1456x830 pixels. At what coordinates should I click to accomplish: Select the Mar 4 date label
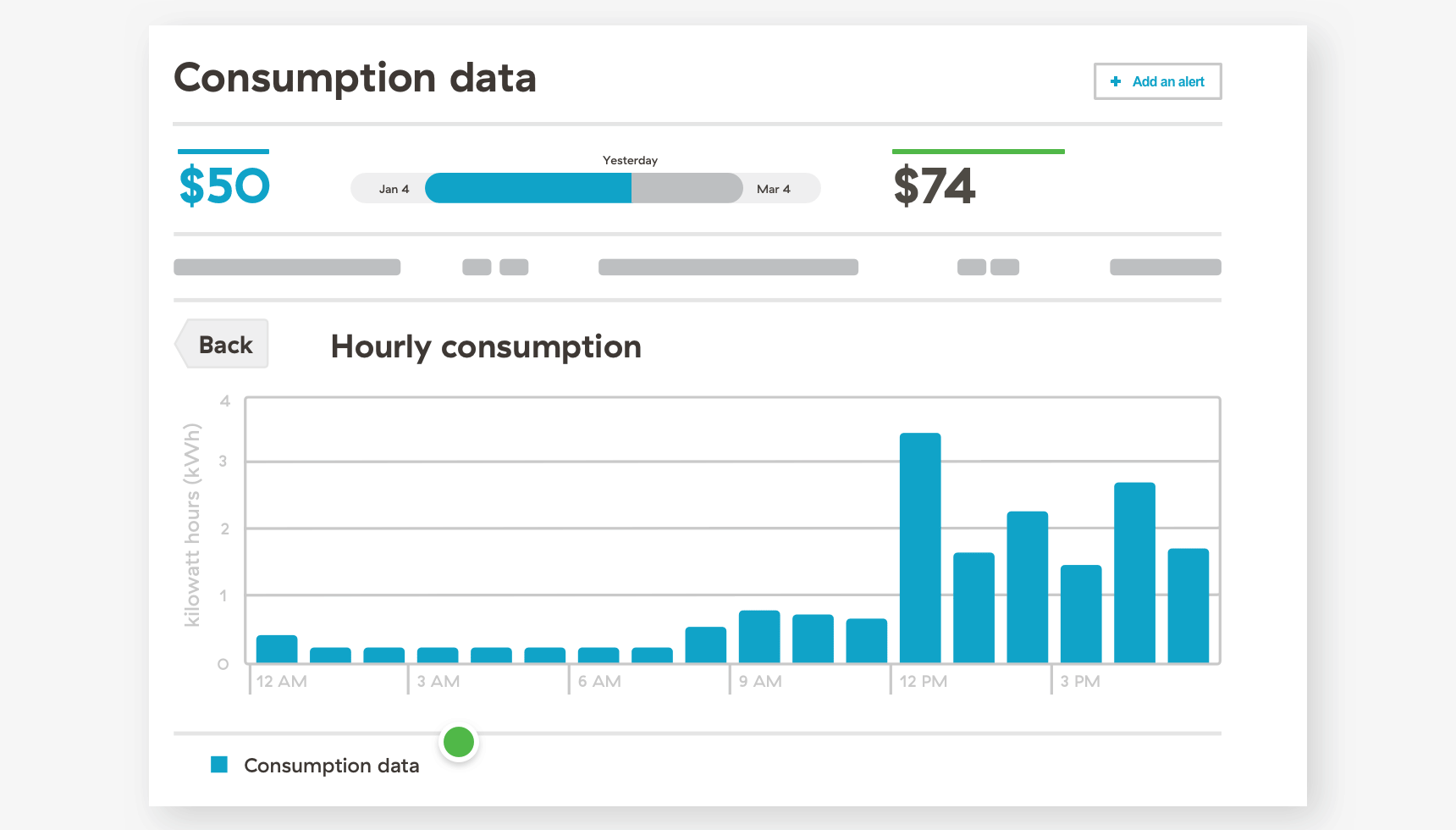click(774, 188)
